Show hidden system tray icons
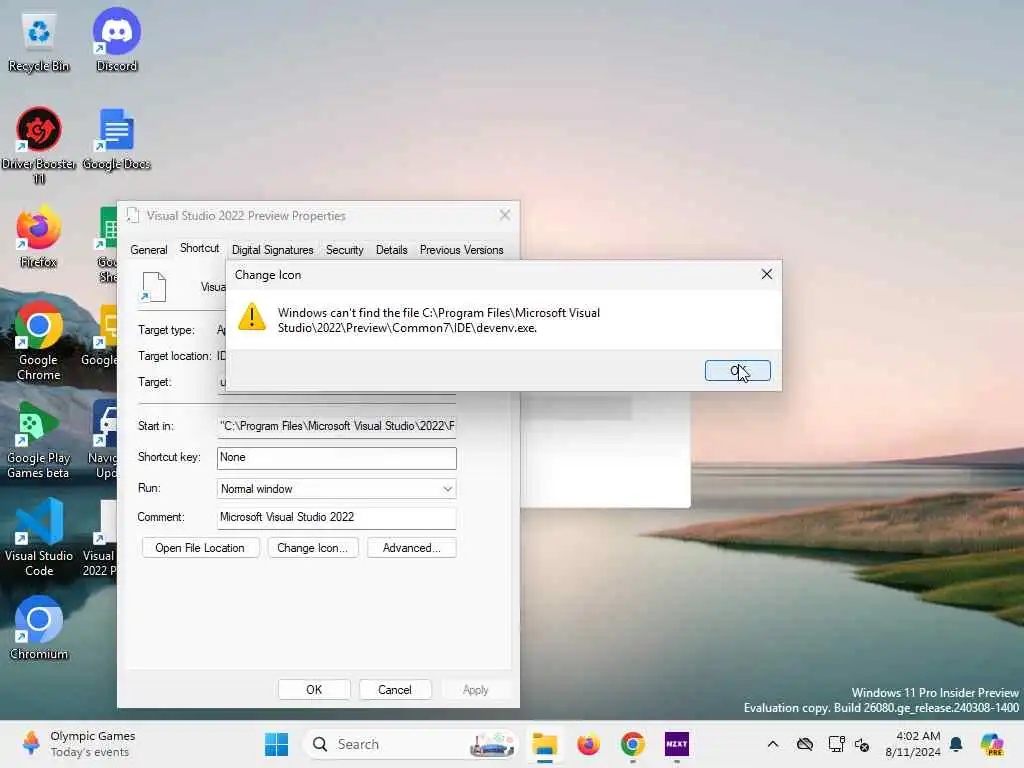The height and width of the screenshot is (768, 1024). click(x=773, y=744)
